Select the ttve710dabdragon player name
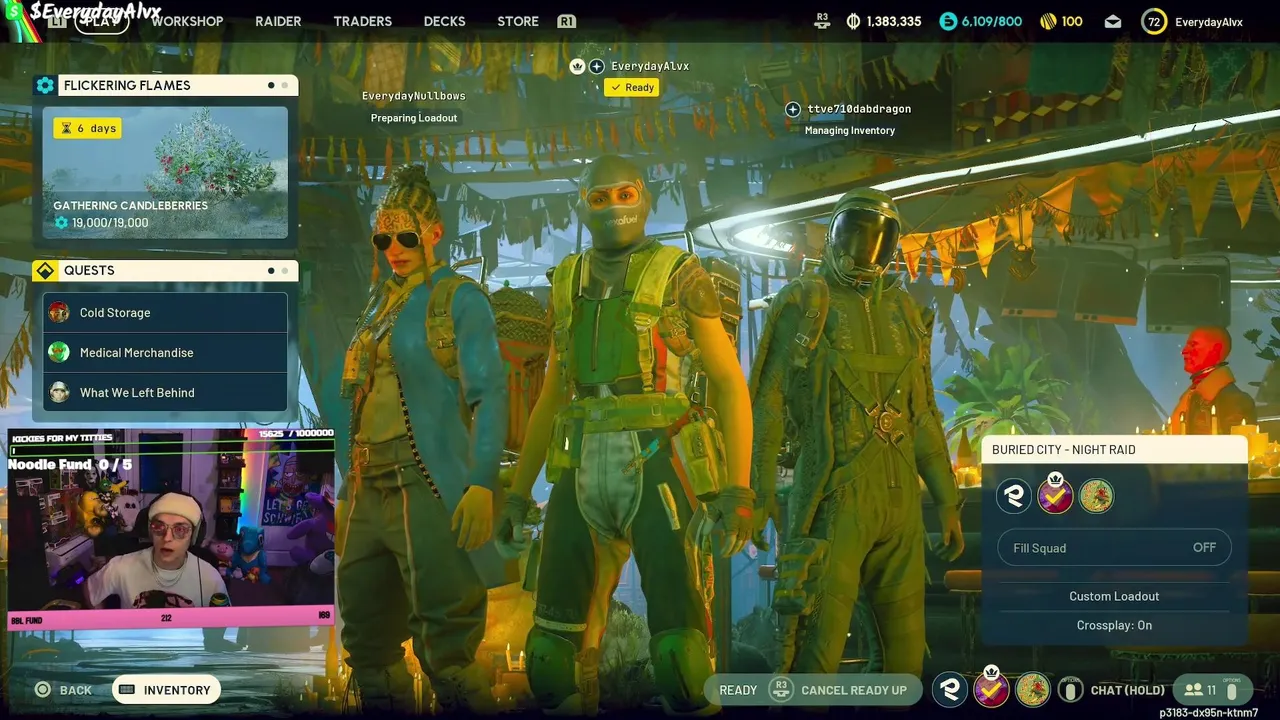 pos(859,109)
